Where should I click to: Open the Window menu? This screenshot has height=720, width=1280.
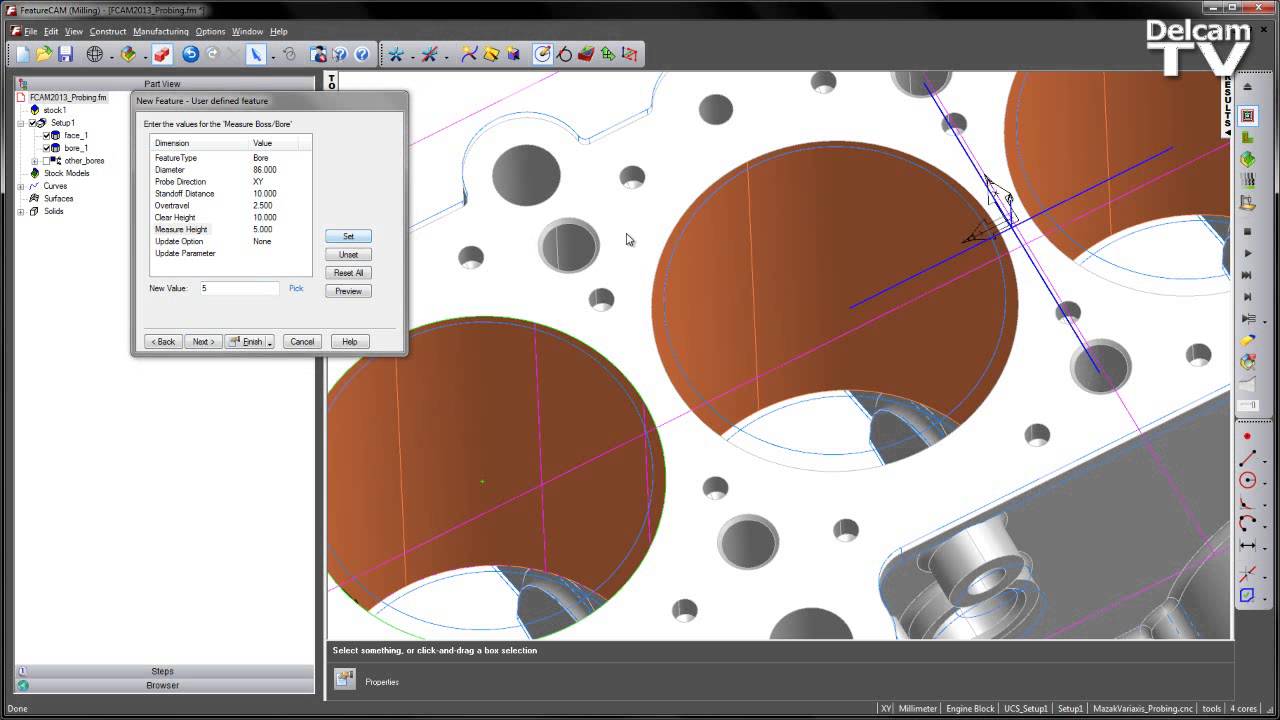pos(248,31)
